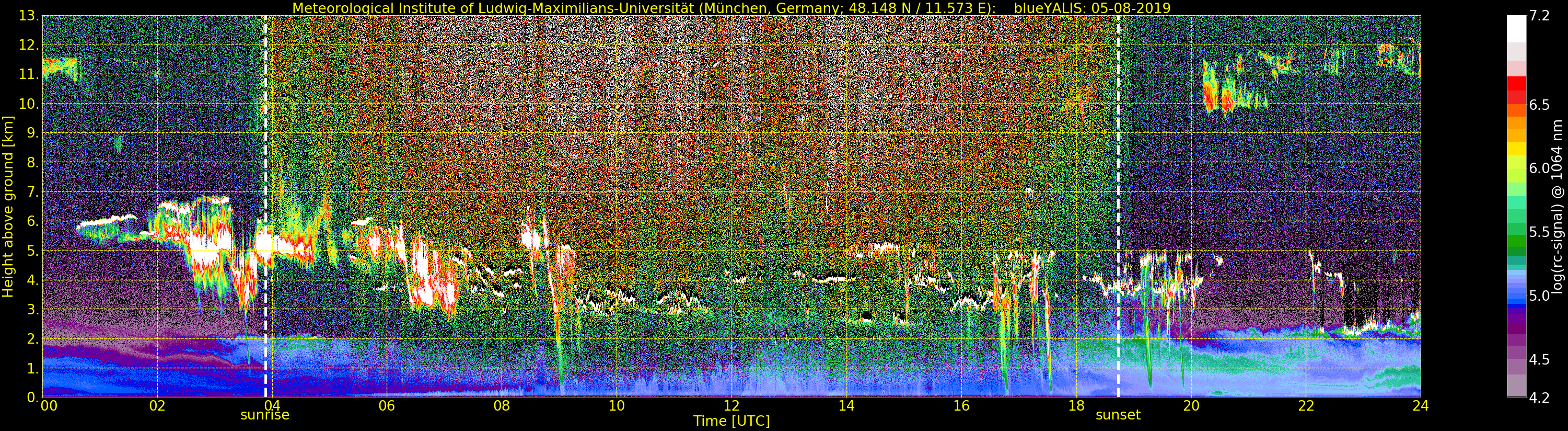1568x431 pixels.
Task: Click the colorbar value '5.5'
Action: pos(1539,232)
